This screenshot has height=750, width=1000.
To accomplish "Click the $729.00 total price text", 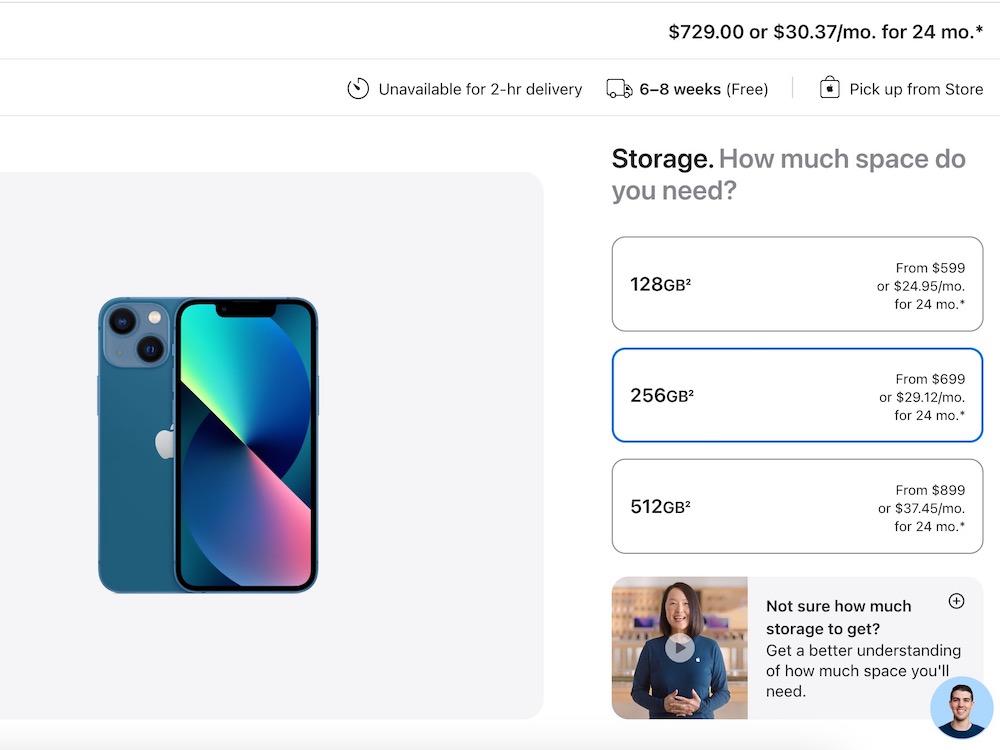I will (706, 32).
